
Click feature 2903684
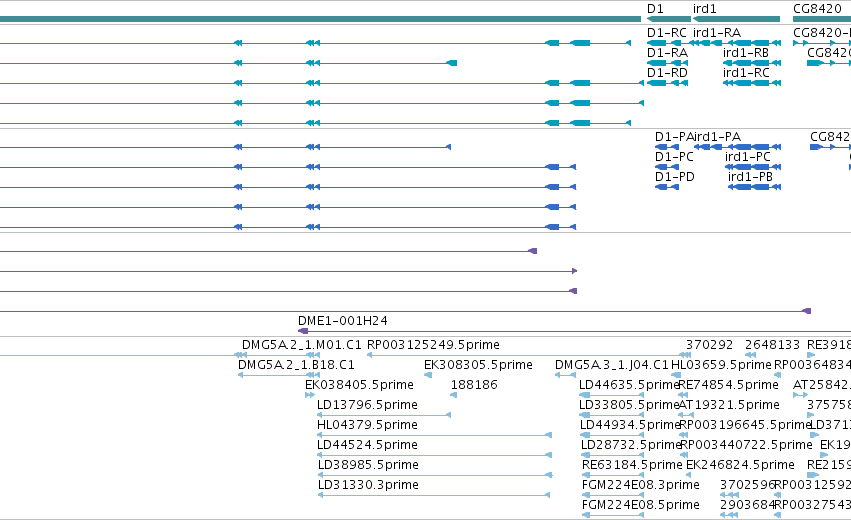(747, 505)
